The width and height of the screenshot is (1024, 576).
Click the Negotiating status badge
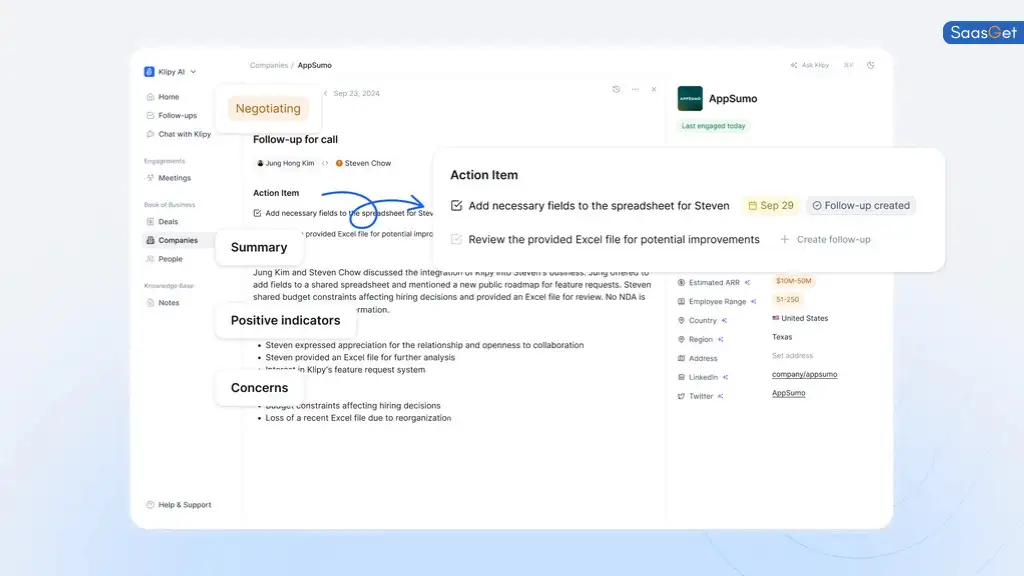point(268,108)
